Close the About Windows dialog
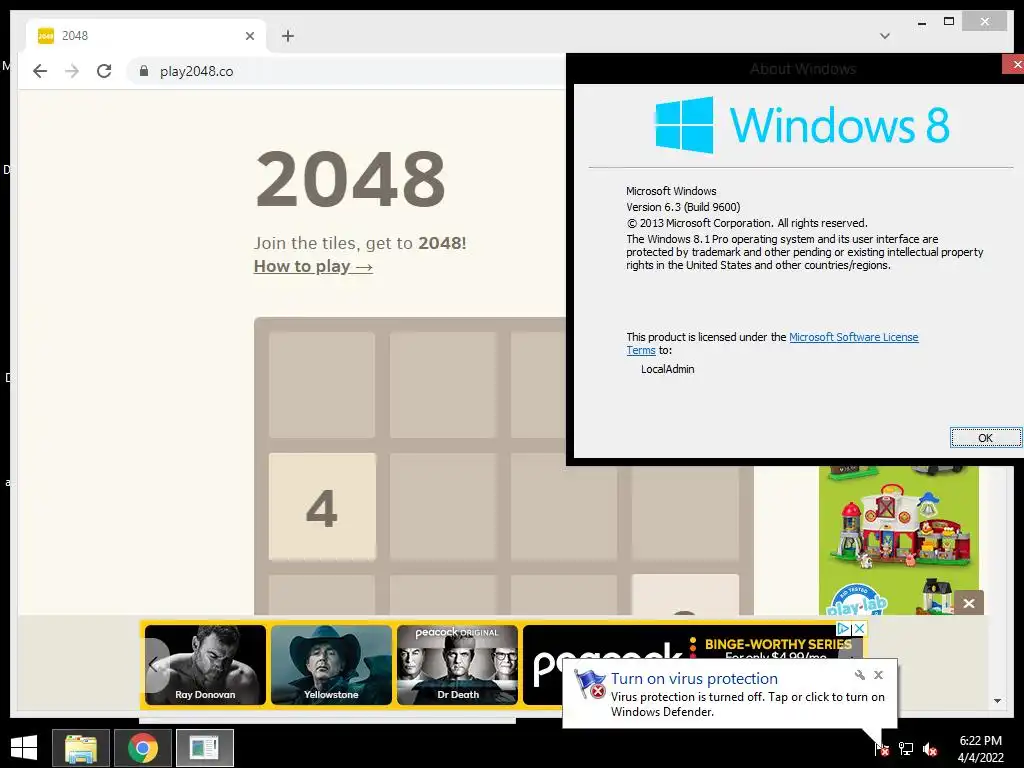1024x768 pixels. click(x=1016, y=64)
